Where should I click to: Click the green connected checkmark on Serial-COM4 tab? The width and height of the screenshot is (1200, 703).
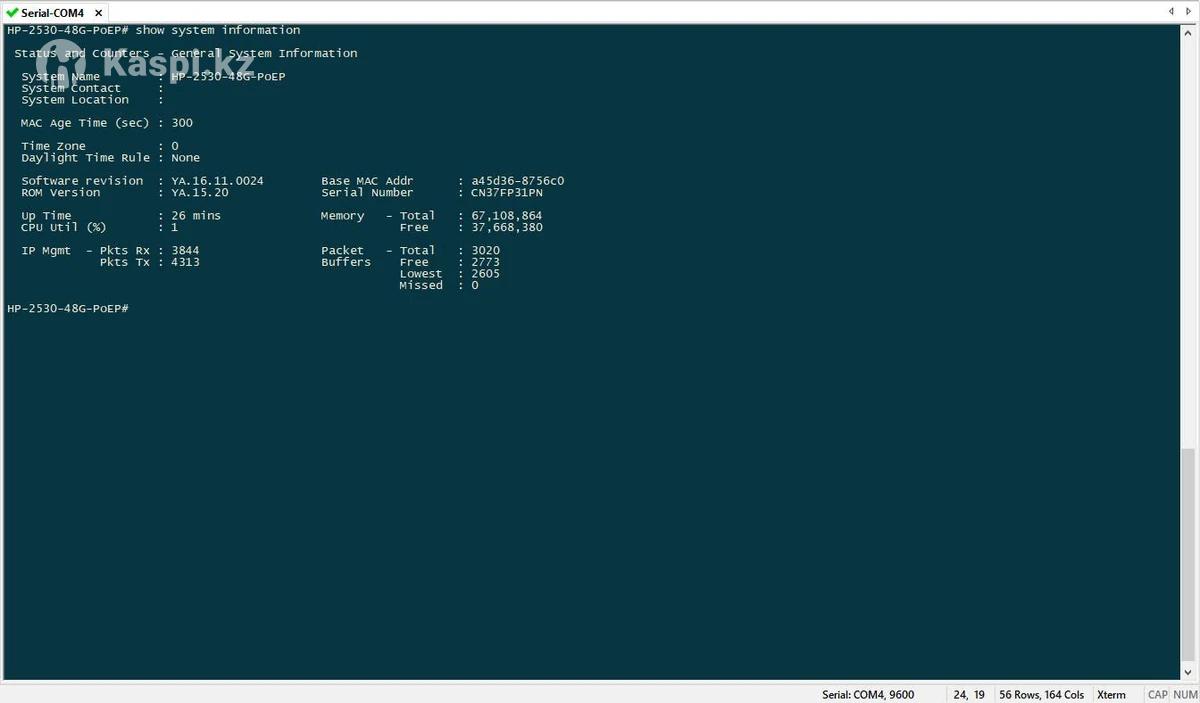point(12,13)
